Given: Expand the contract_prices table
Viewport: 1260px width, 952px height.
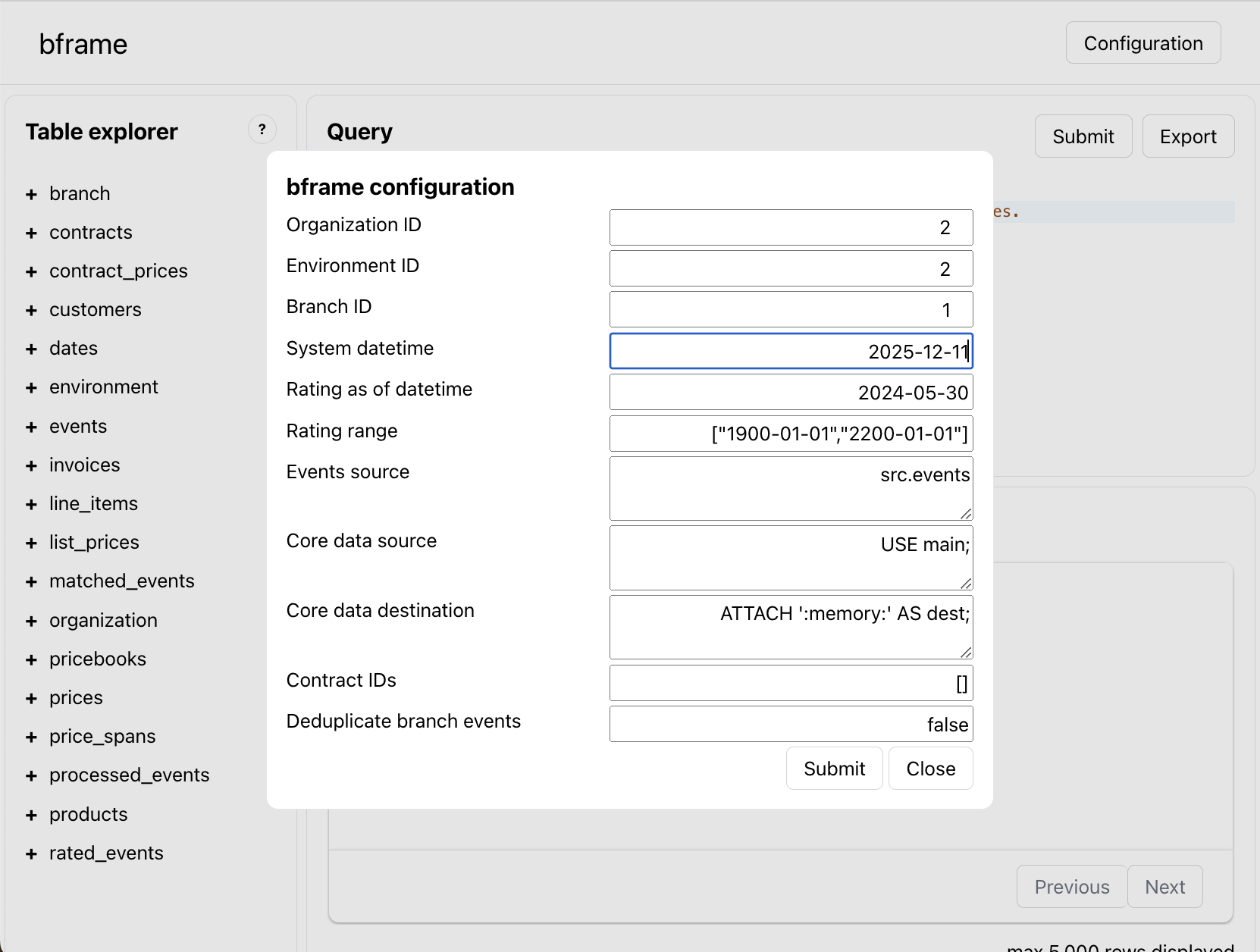Looking at the screenshot, I should point(31,272).
